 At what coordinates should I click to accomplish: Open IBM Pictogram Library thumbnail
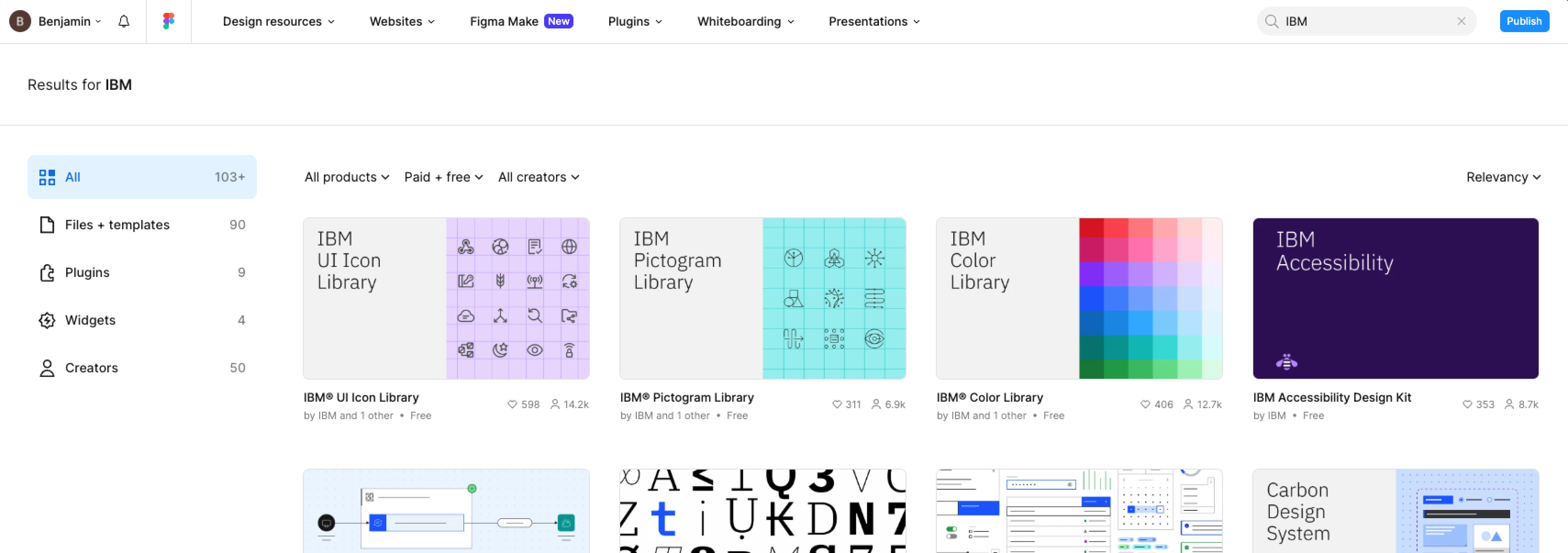(x=763, y=299)
